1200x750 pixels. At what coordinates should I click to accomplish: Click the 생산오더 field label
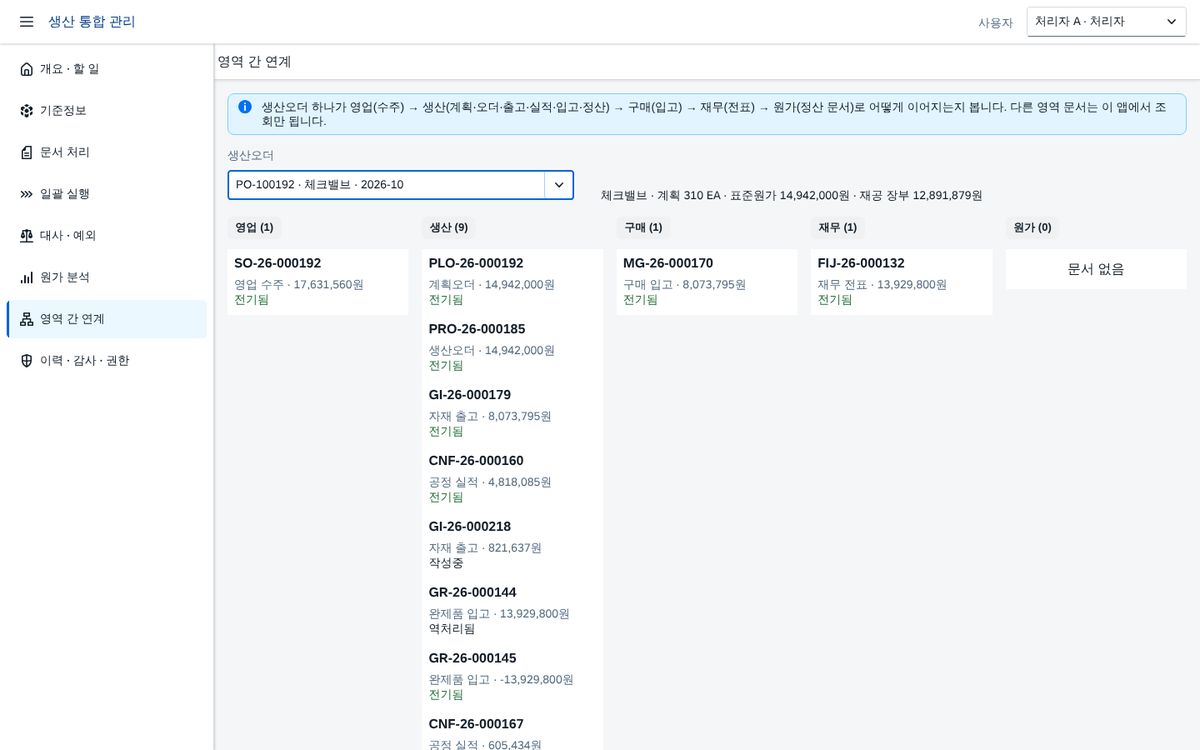coord(250,156)
